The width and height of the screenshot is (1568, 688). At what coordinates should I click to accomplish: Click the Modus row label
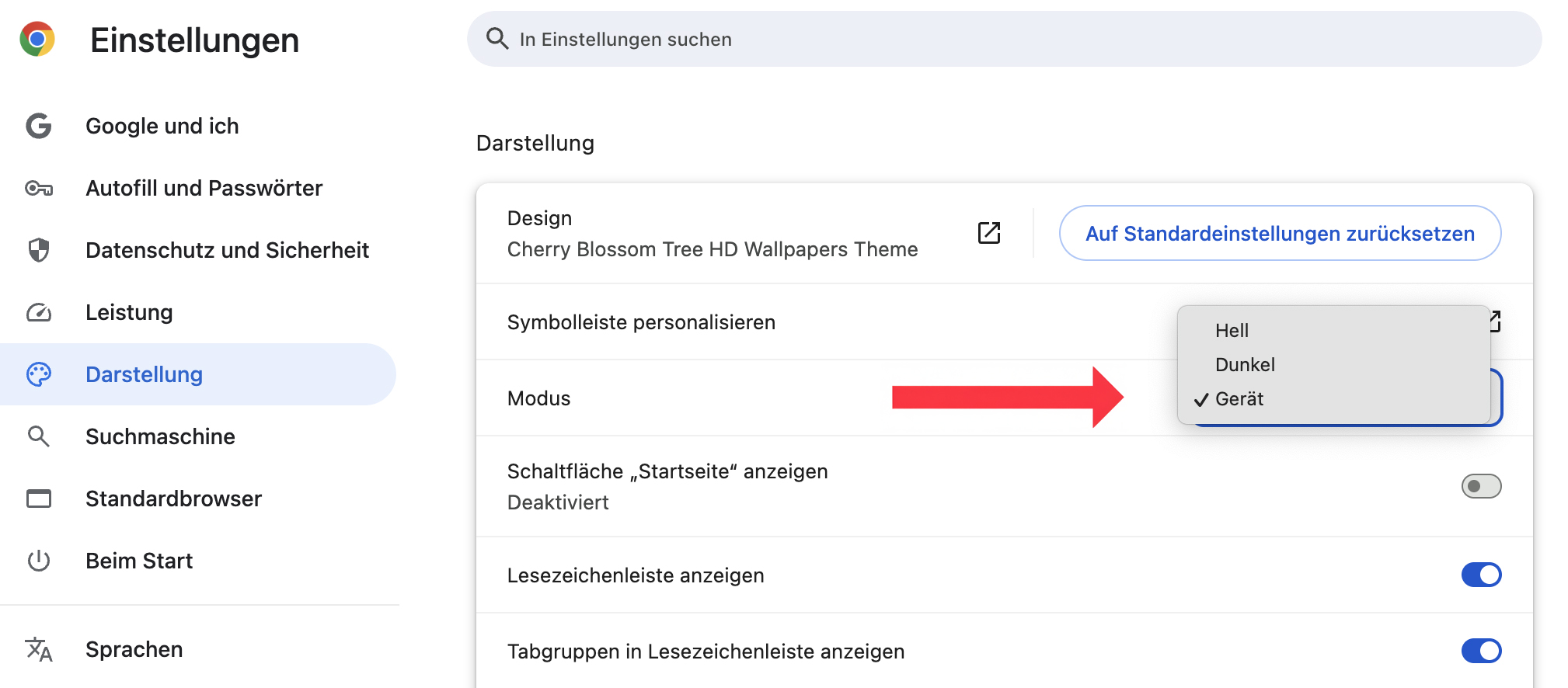click(538, 398)
